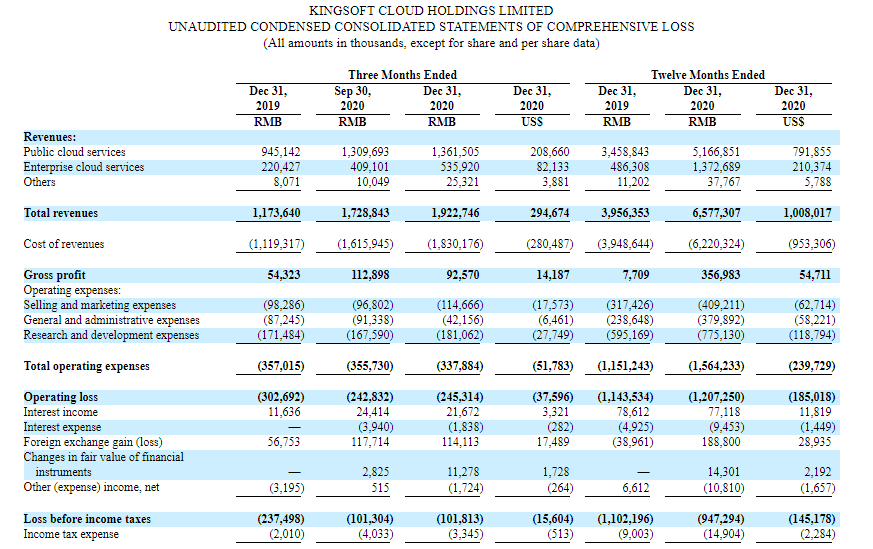
Task: Click the Revenues: section label
Action: (50, 137)
